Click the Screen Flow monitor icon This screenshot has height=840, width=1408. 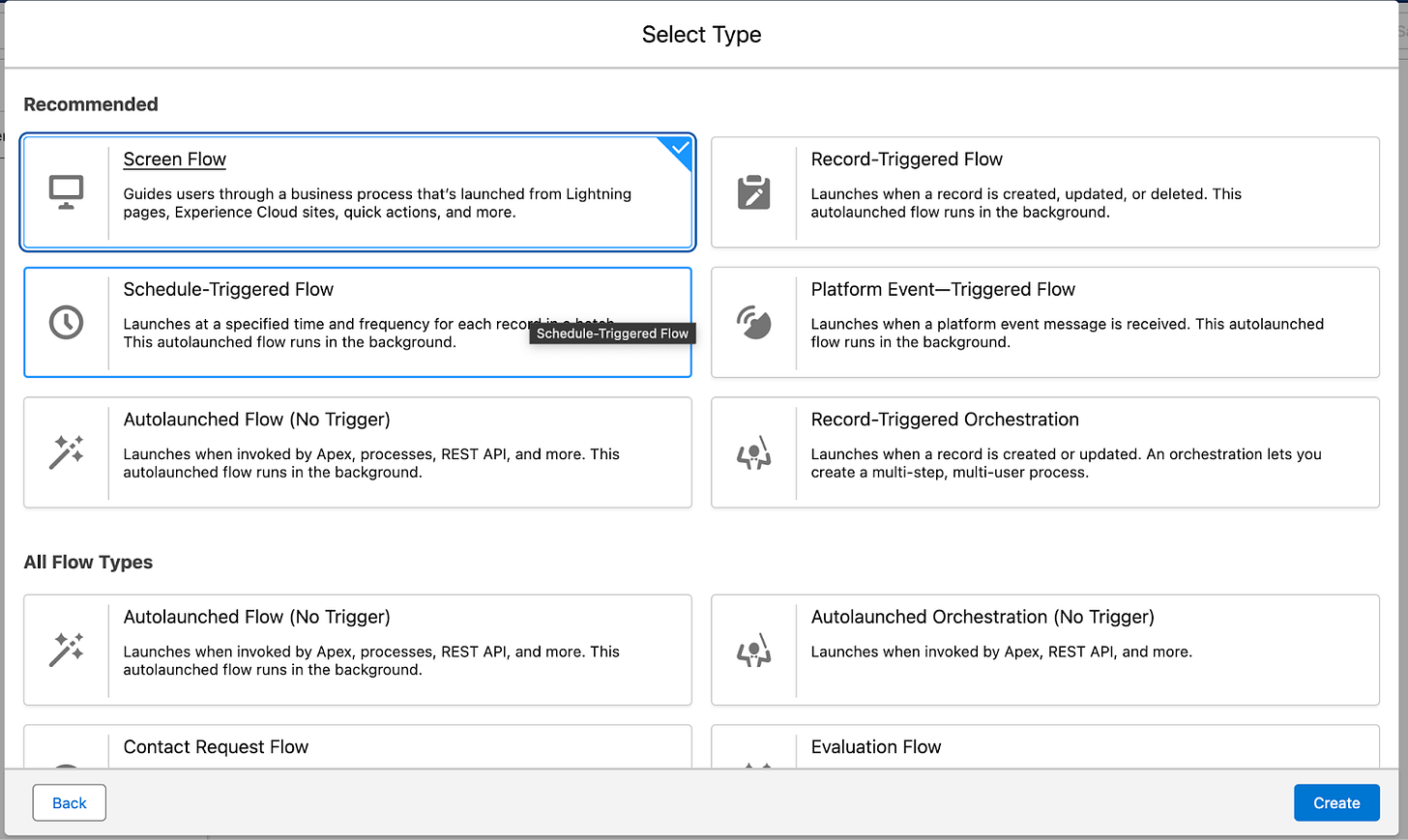point(67,192)
